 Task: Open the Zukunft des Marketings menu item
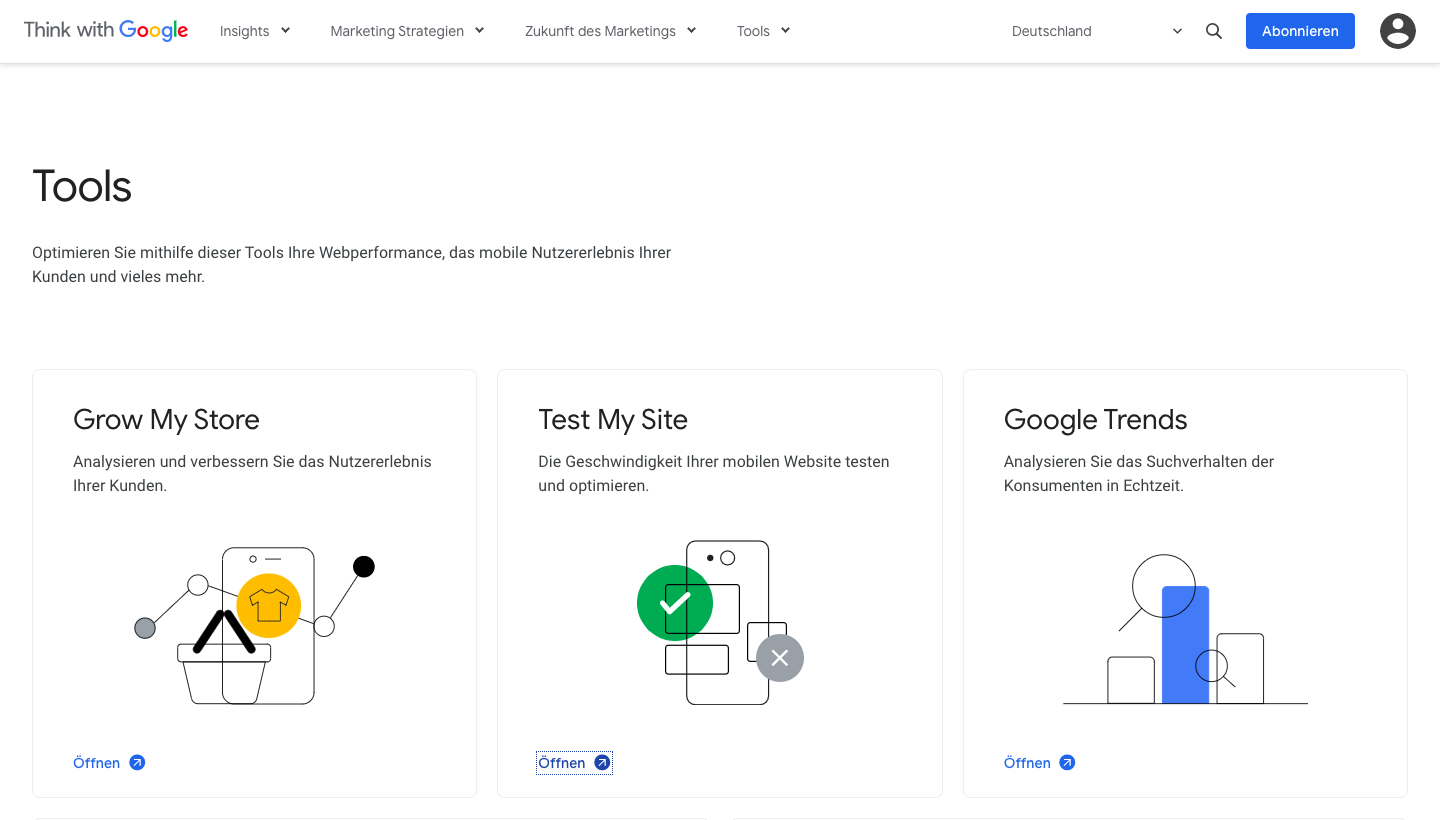pos(601,31)
